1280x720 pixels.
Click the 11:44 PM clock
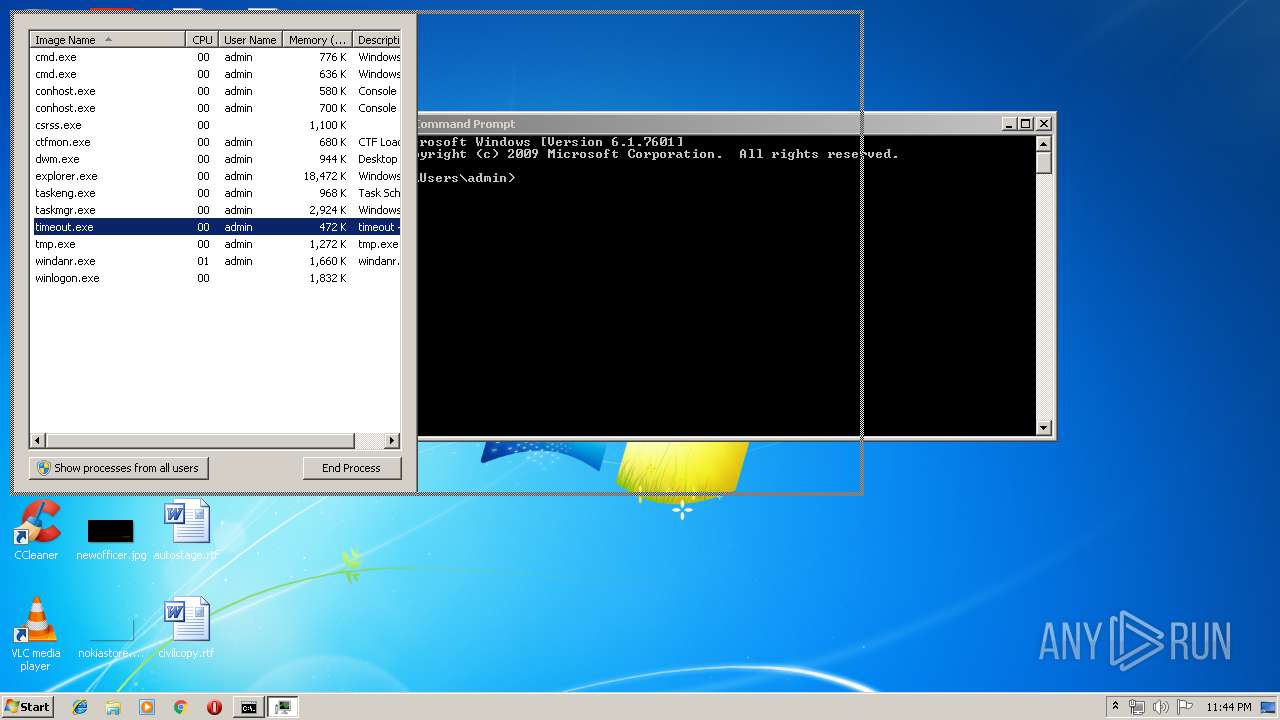point(1229,707)
